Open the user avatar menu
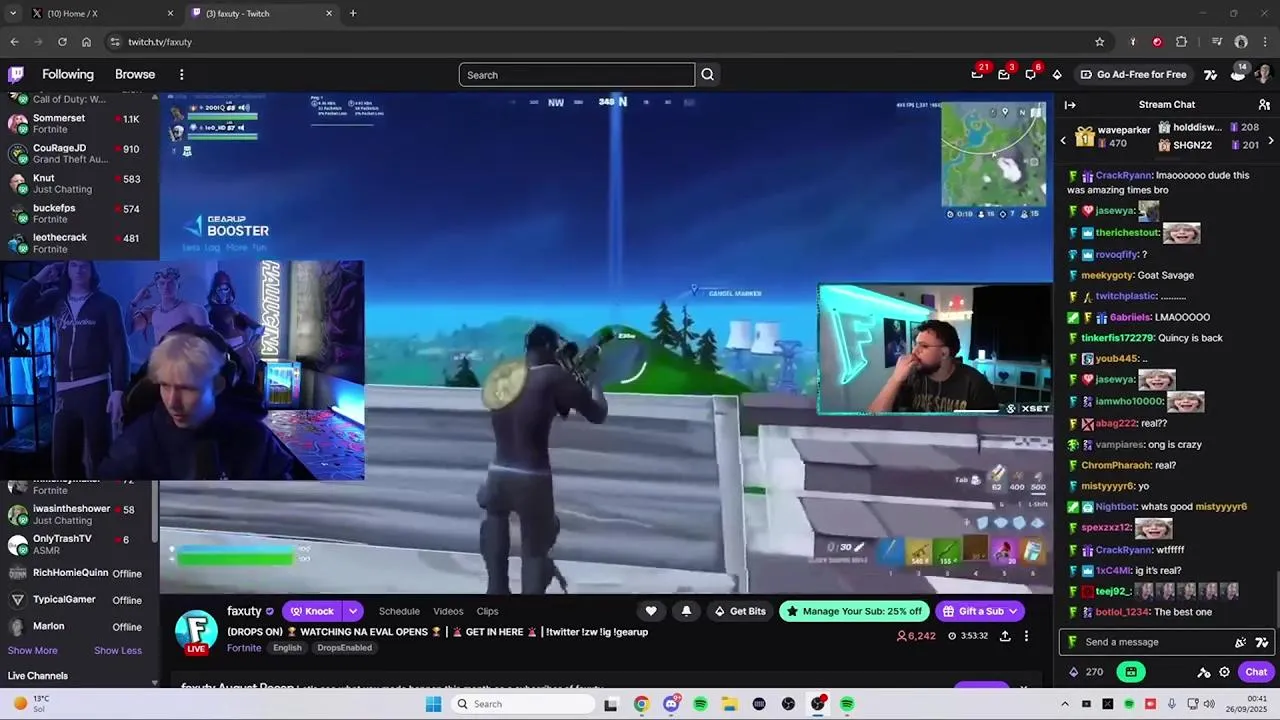 click(x=1263, y=74)
